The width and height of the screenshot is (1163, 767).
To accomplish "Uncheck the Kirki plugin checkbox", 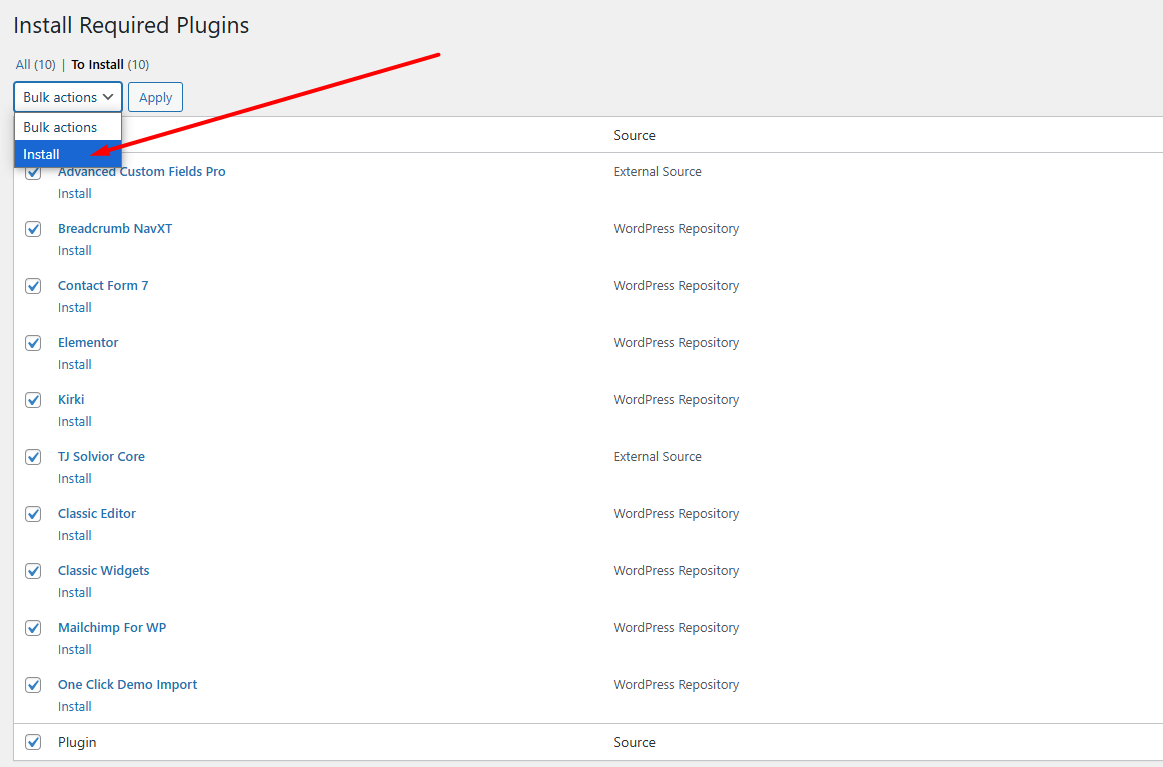I will click(x=33, y=400).
